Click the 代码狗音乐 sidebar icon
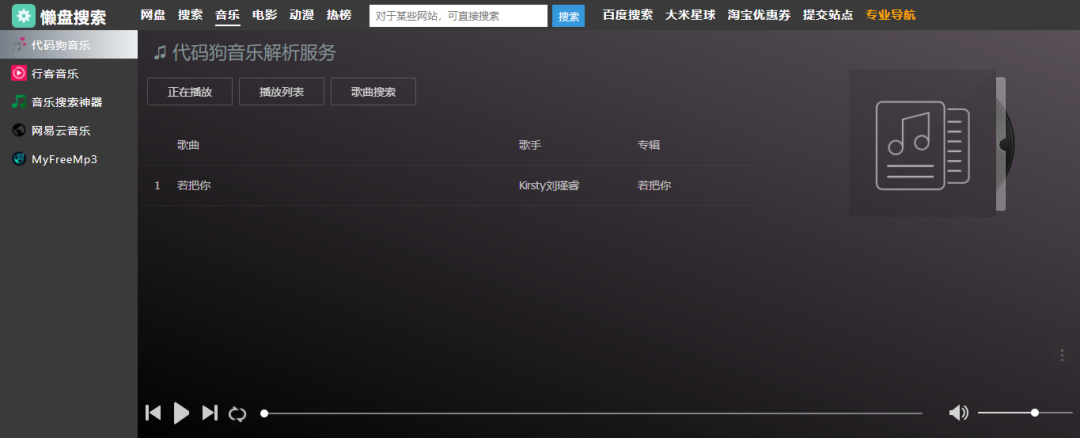The width and height of the screenshot is (1080, 438). click(19, 45)
